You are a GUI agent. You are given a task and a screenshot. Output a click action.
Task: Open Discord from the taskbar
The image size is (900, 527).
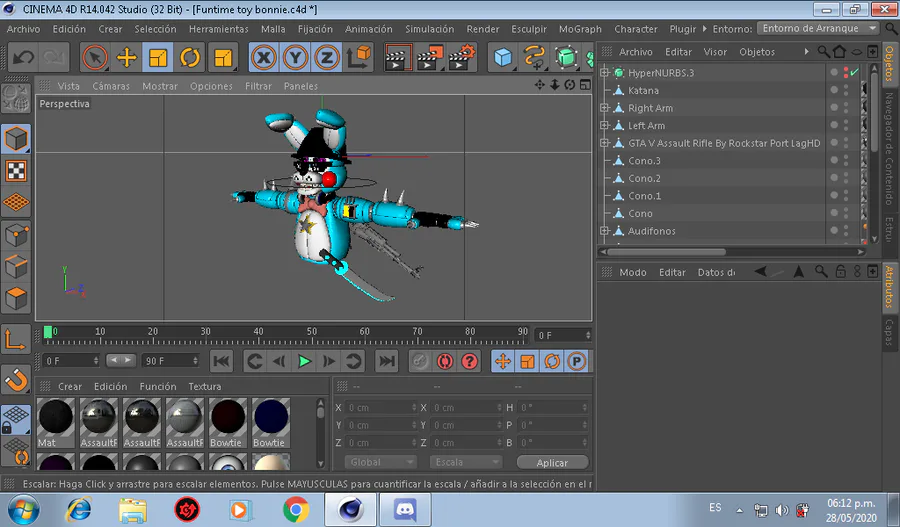coord(406,509)
